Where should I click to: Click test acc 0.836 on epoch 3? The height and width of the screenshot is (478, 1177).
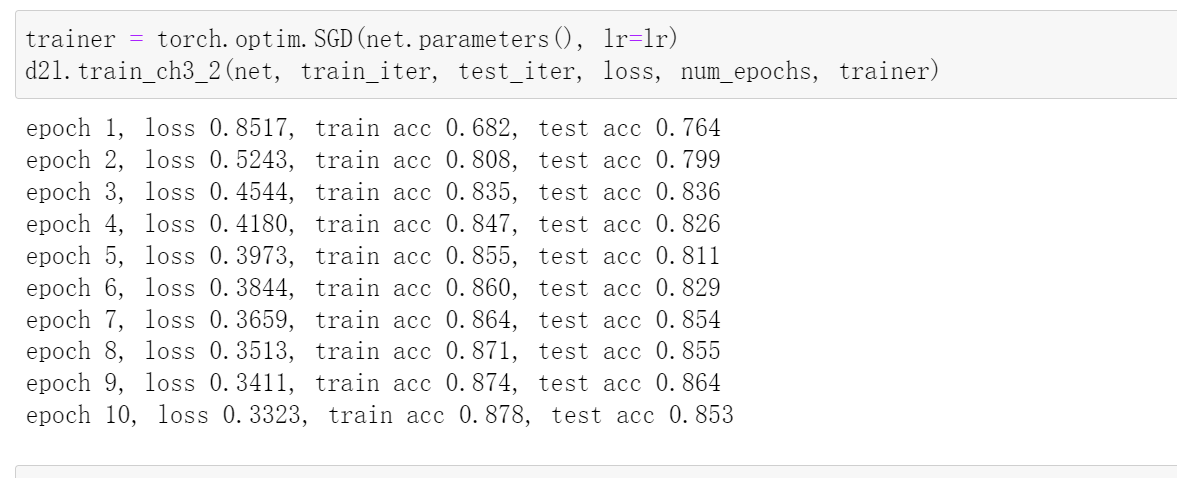(629, 193)
